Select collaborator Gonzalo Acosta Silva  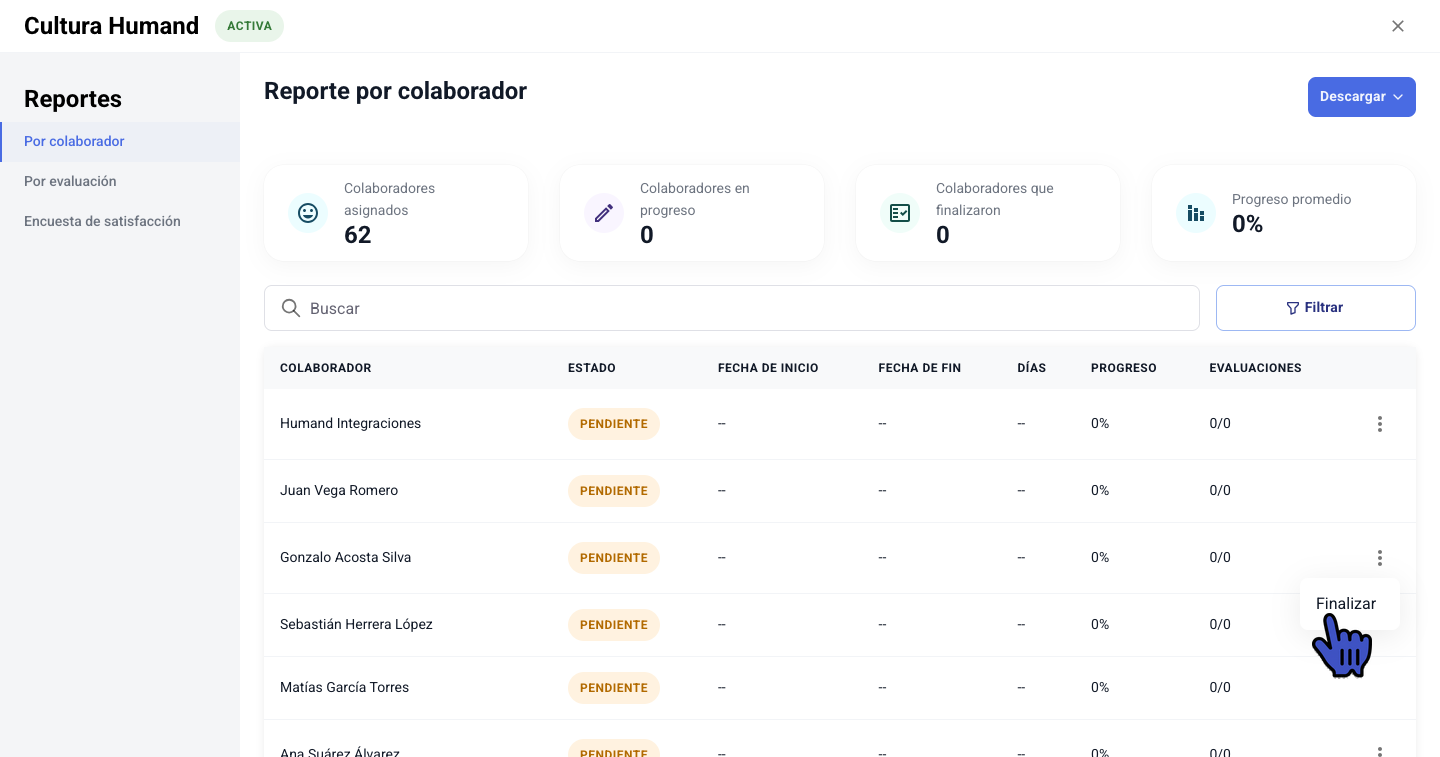[x=346, y=558]
